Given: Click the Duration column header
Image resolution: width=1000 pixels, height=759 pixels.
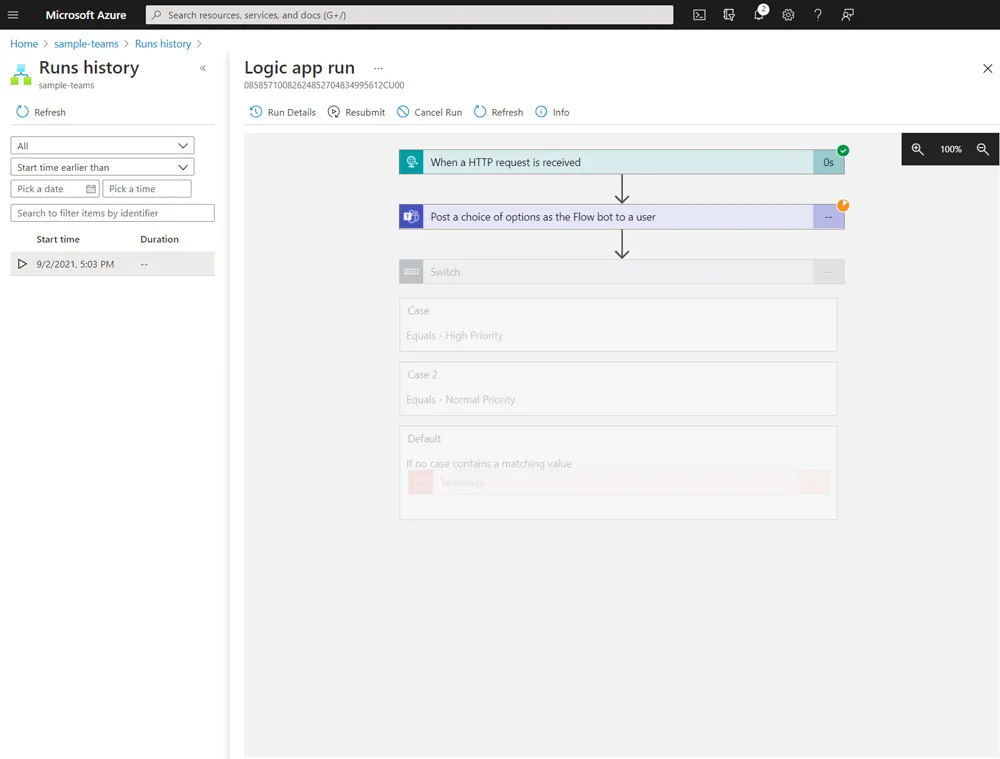Looking at the screenshot, I should 159,239.
